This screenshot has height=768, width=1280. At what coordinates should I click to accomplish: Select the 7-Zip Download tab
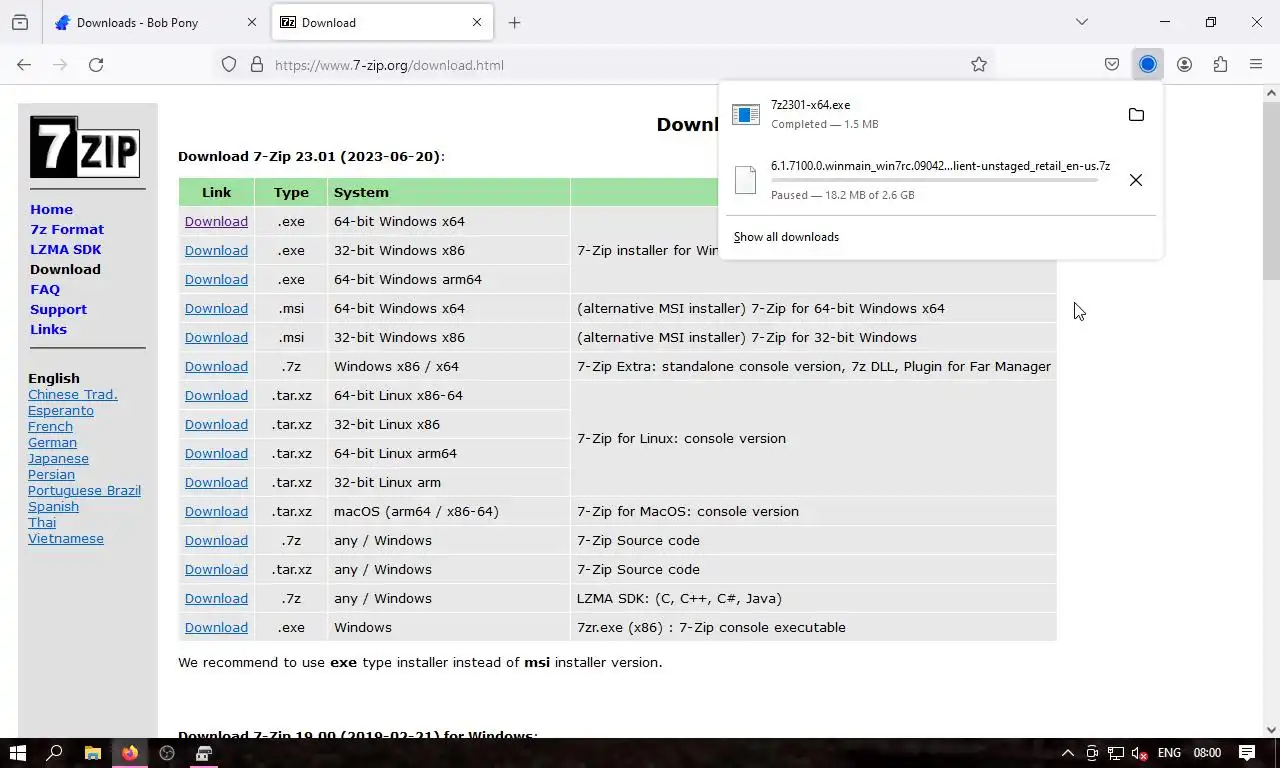click(x=382, y=22)
